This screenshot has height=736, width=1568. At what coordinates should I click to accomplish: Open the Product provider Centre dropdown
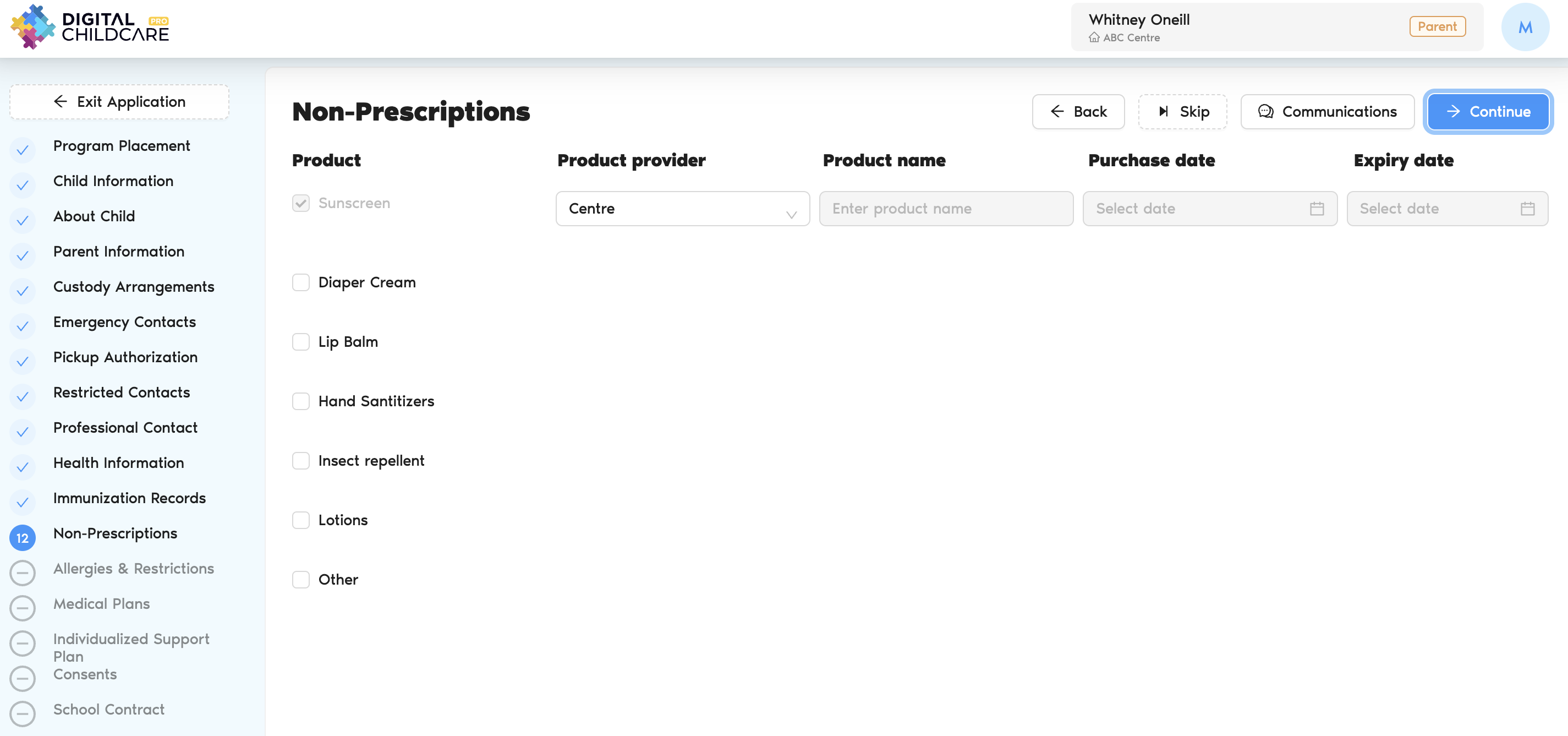point(682,209)
